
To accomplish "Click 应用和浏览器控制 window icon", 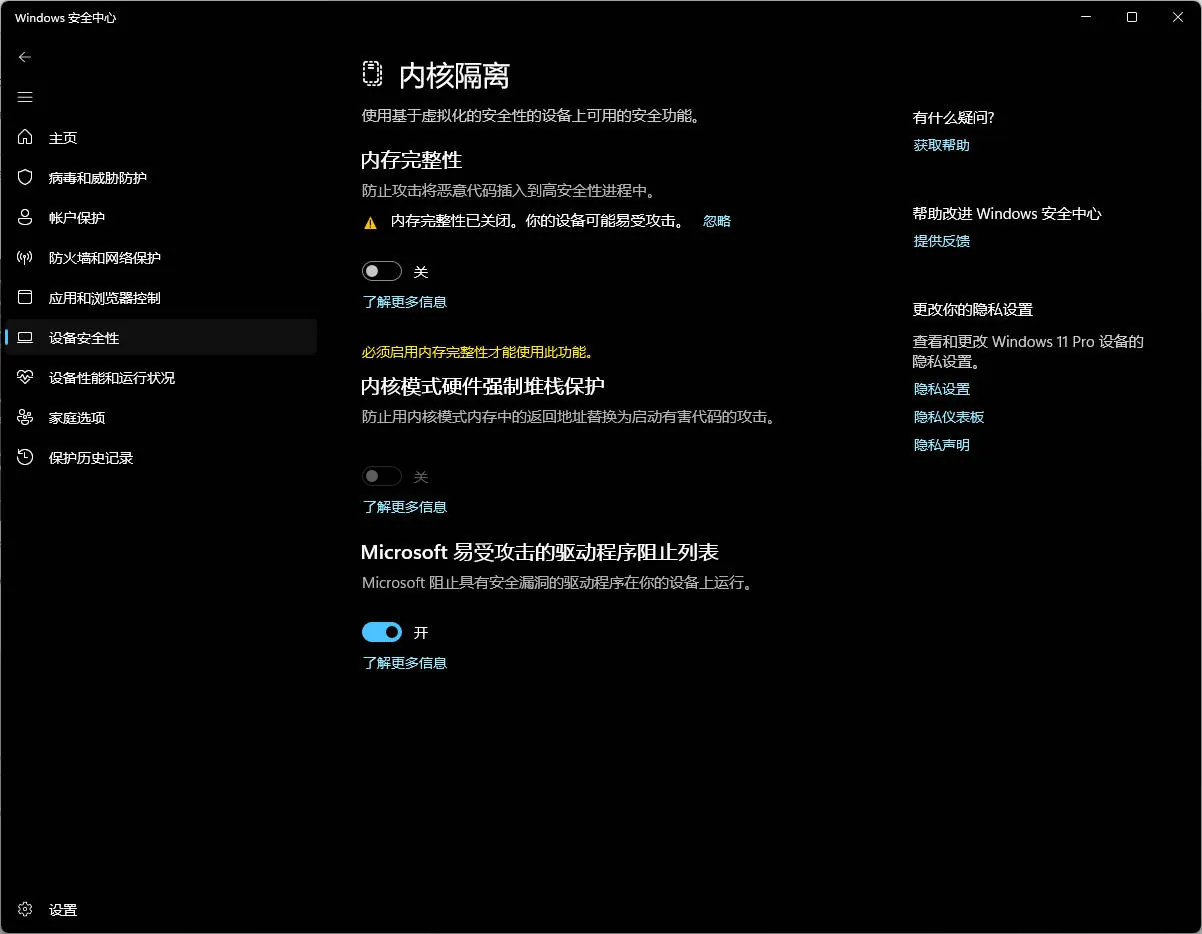I will [x=26, y=298].
